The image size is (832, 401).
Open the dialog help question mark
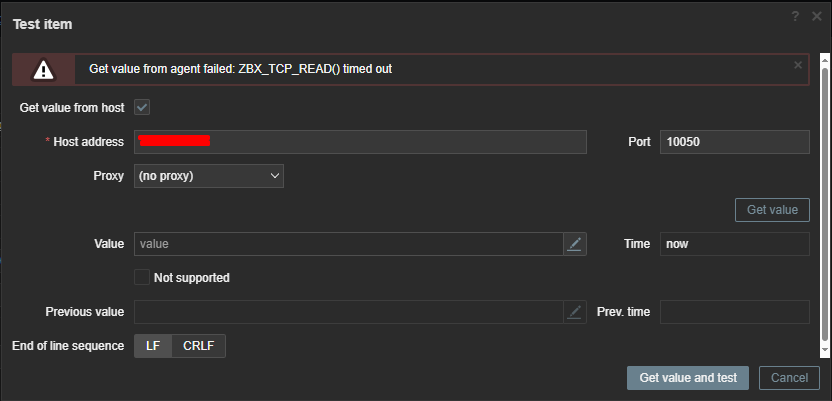(x=796, y=16)
